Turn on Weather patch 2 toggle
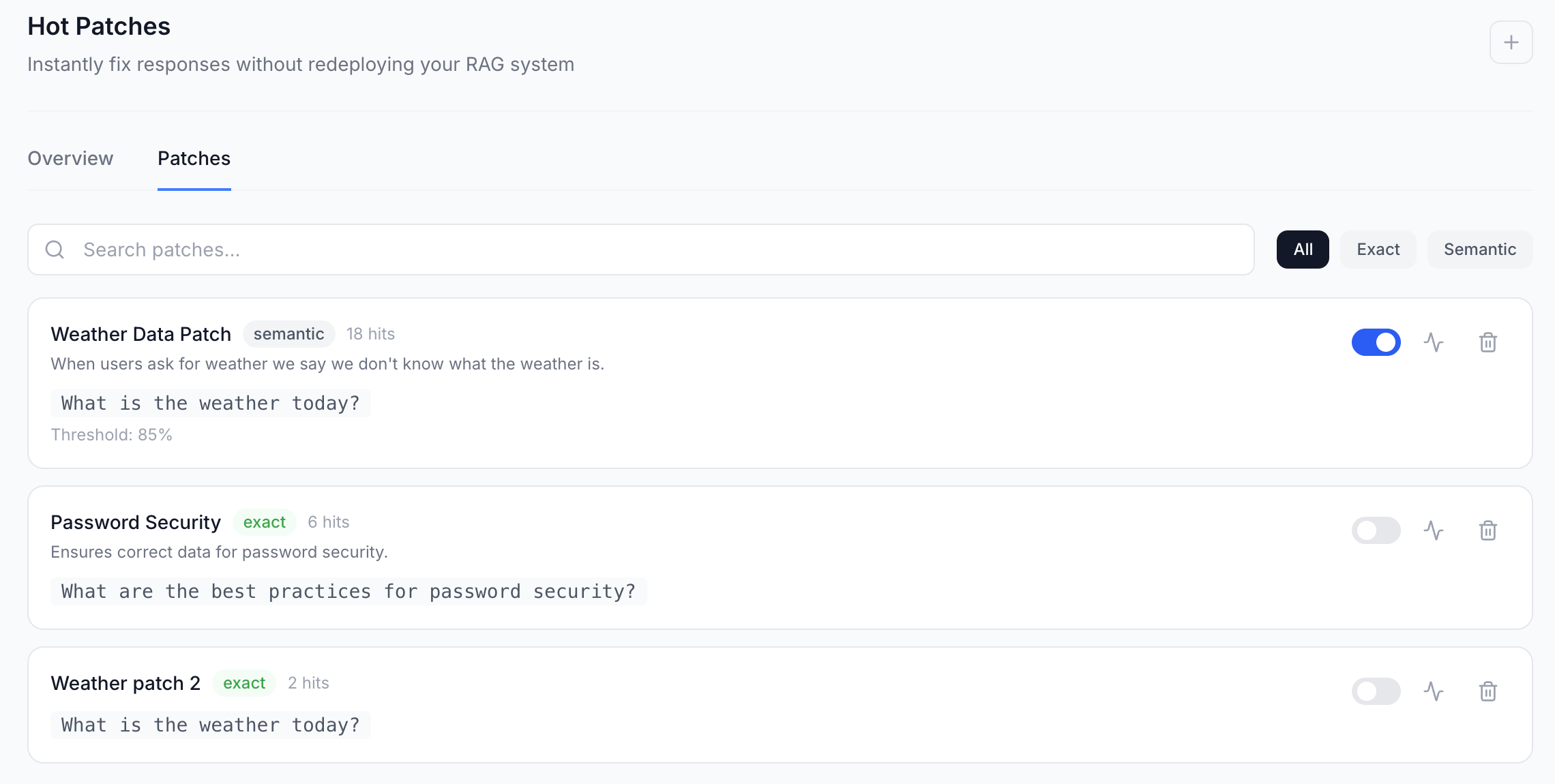 tap(1376, 691)
